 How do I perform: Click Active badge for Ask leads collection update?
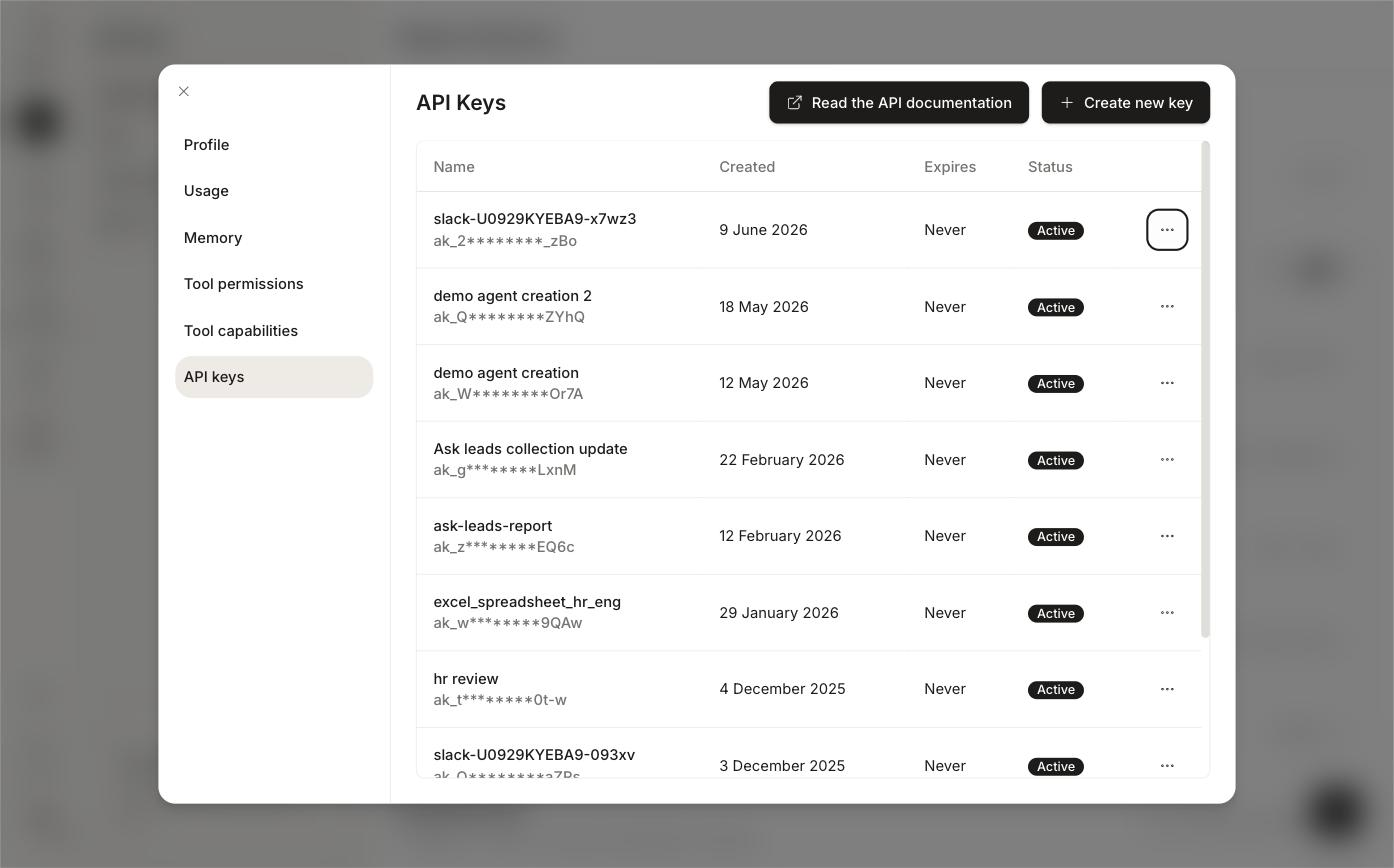click(x=1056, y=460)
